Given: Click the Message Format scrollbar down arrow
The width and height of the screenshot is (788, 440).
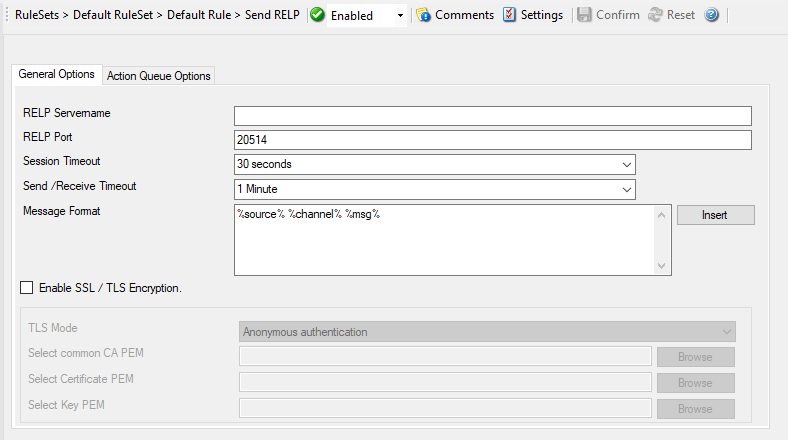Looking at the screenshot, I should tap(661, 266).
